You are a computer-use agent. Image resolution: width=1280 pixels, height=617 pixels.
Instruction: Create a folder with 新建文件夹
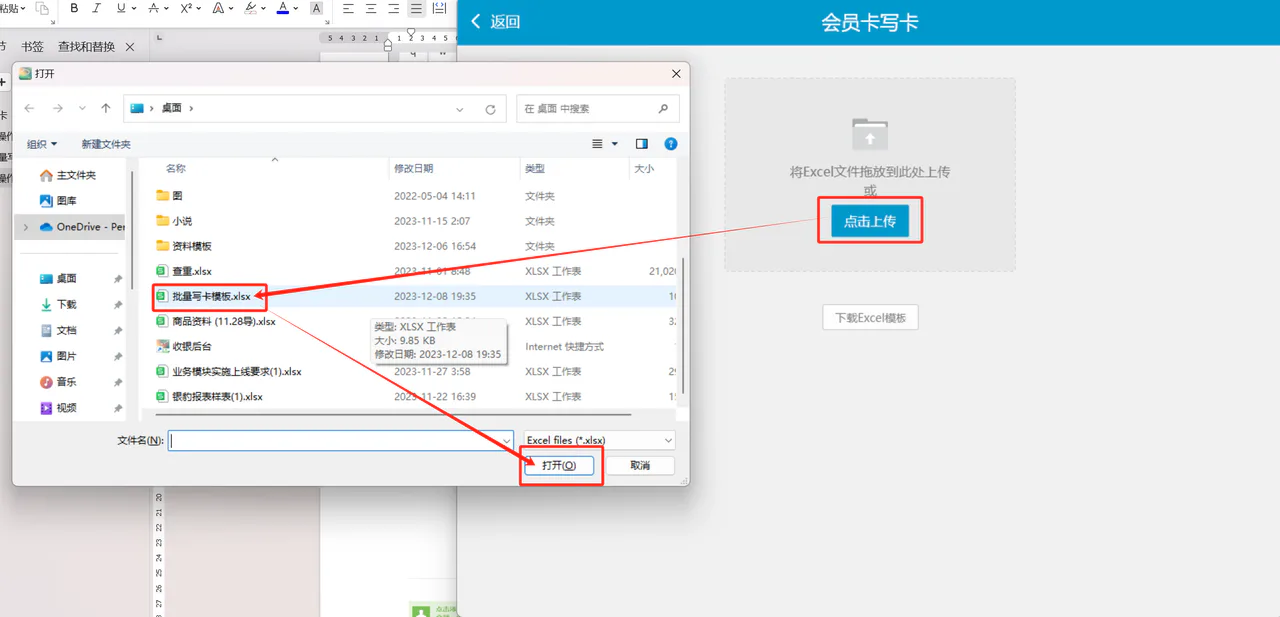point(106,144)
